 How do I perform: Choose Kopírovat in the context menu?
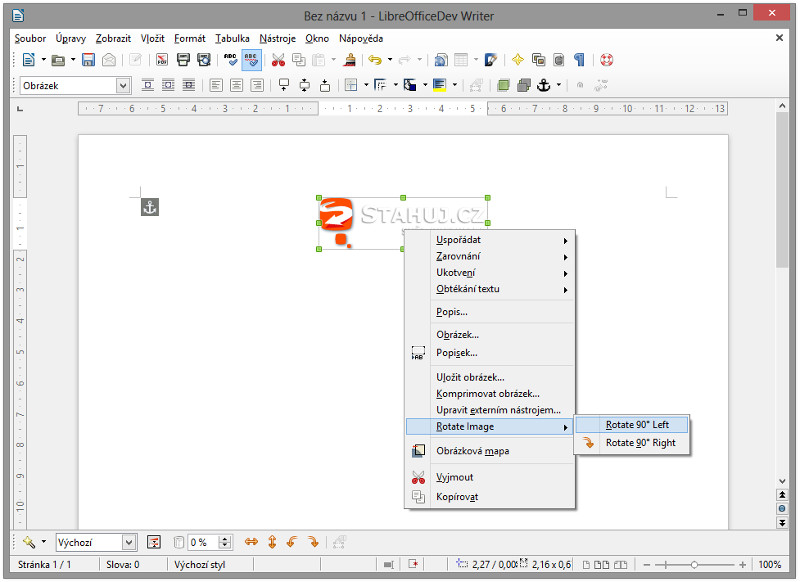(491, 497)
